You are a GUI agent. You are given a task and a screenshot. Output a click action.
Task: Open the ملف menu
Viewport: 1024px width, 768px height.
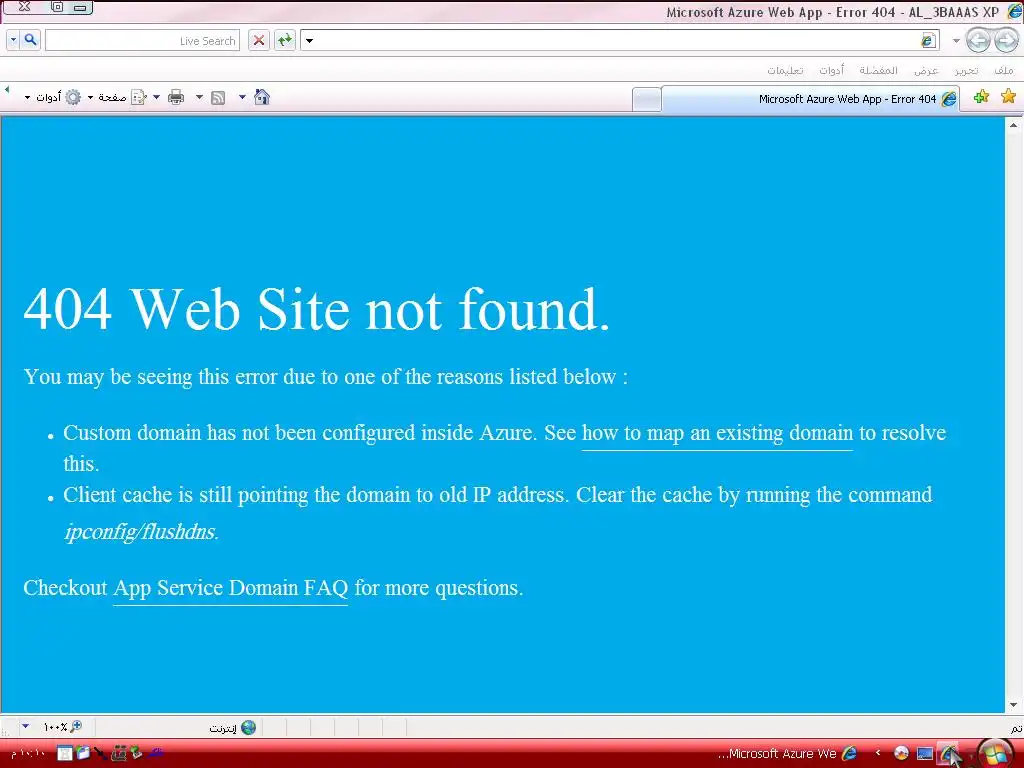pyautogui.click(x=1004, y=70)
